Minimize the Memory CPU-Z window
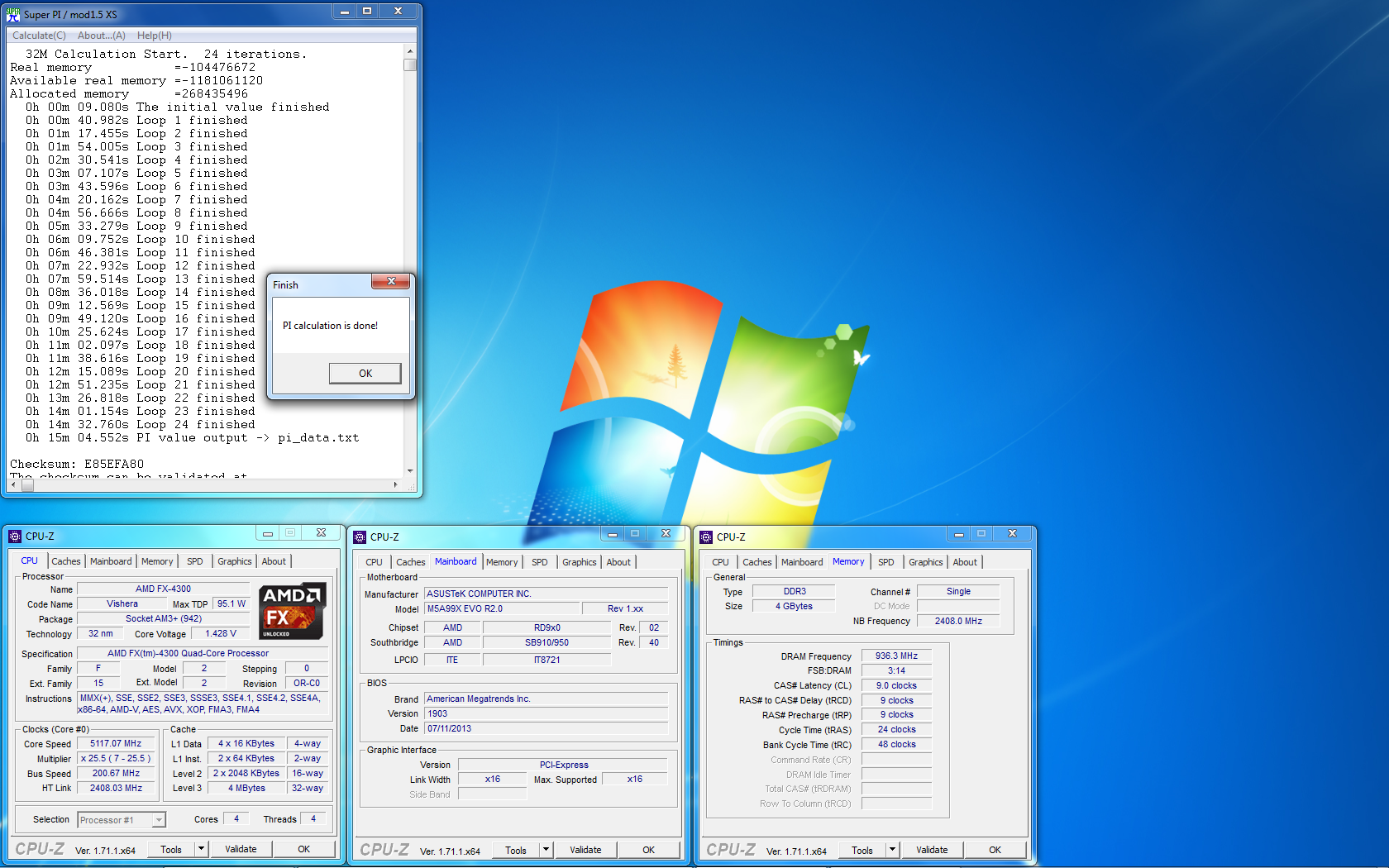This screenshot has height=868, width=1389. pos(958,534)
